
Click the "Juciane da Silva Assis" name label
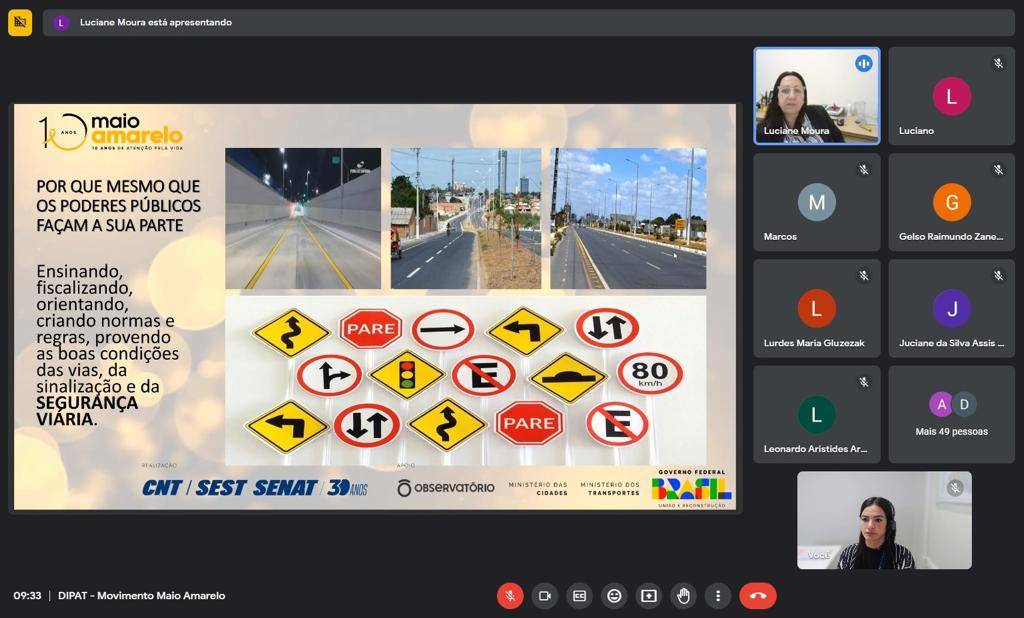point(952,343)
